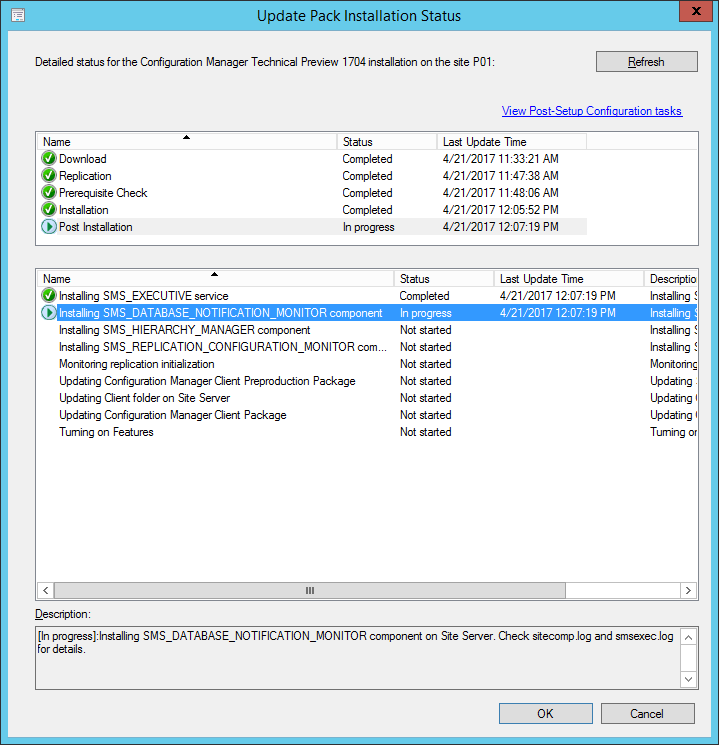This screenshot has height=745, width=719.
Task: Select Updating Configuration Manager Client Preproduction Package
Action: tap(367, 381)
